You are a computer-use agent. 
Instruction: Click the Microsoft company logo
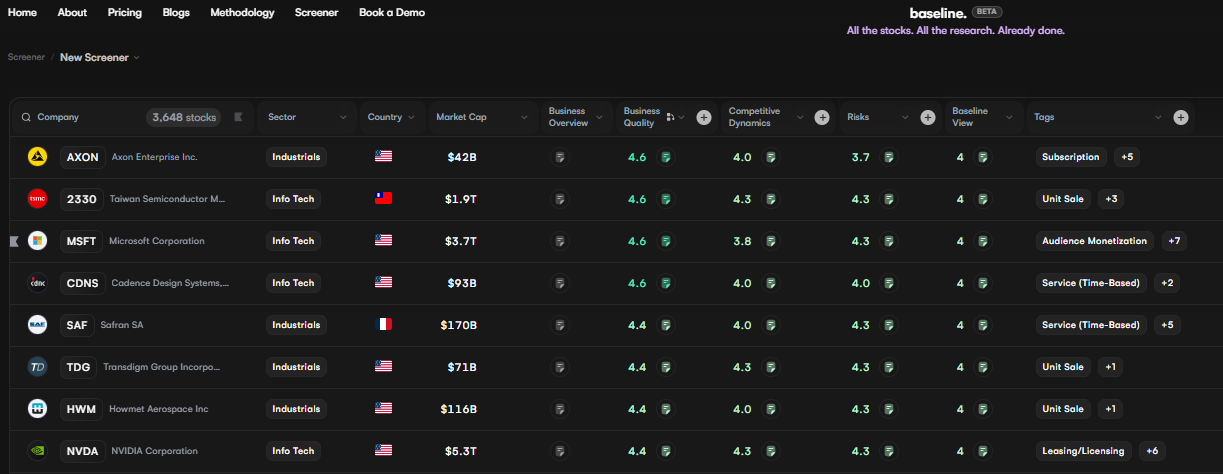pyautogui.click(x=37, y=241)
